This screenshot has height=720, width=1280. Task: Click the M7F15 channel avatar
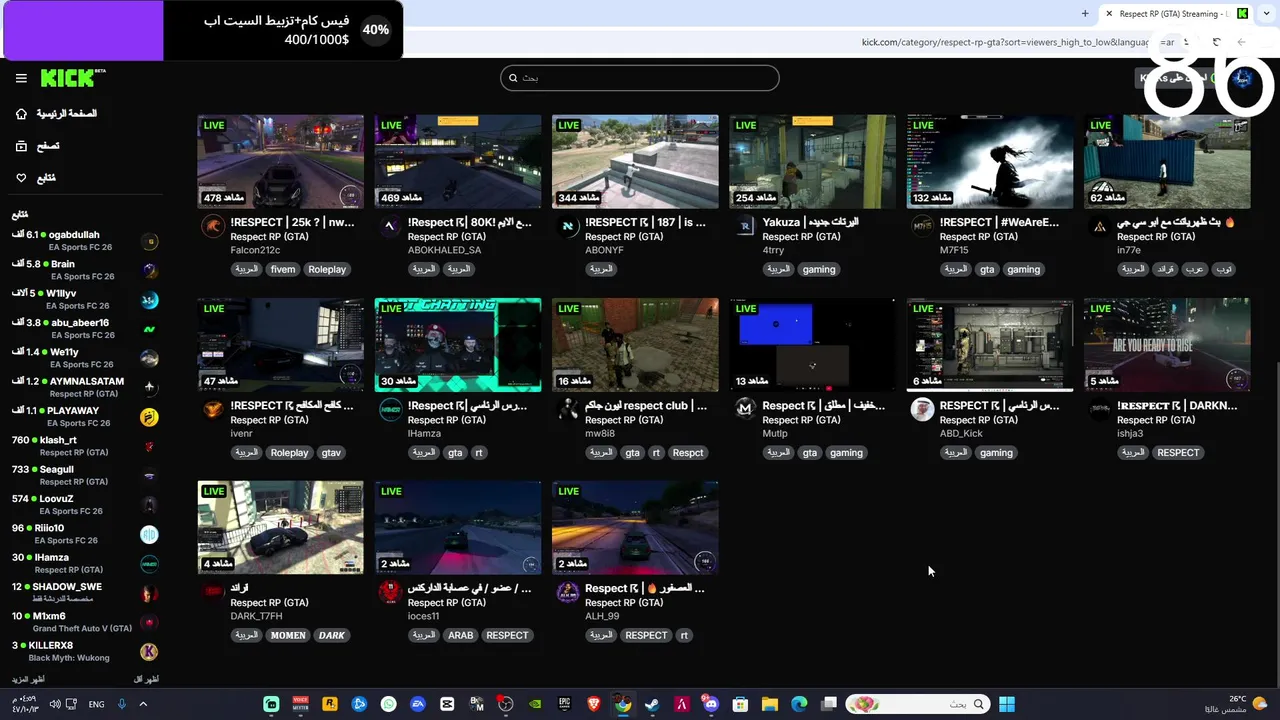(922, 227)
